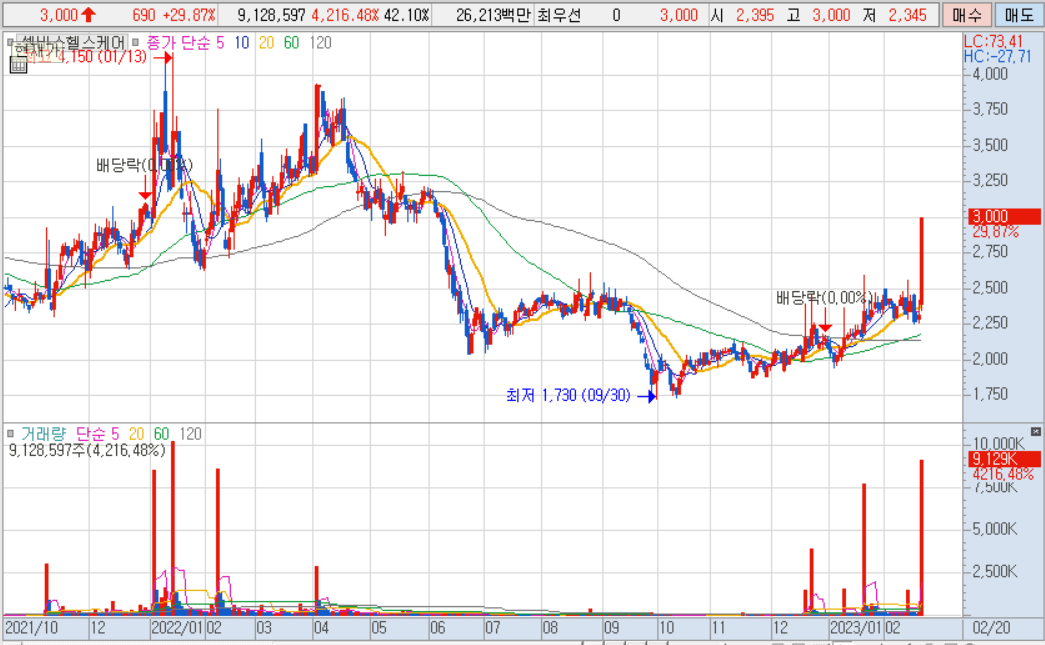This screenshot has width=1045, height=645.
Task: Select the stock name 세바스헬스케어 label
Action: tap(71, 43)
